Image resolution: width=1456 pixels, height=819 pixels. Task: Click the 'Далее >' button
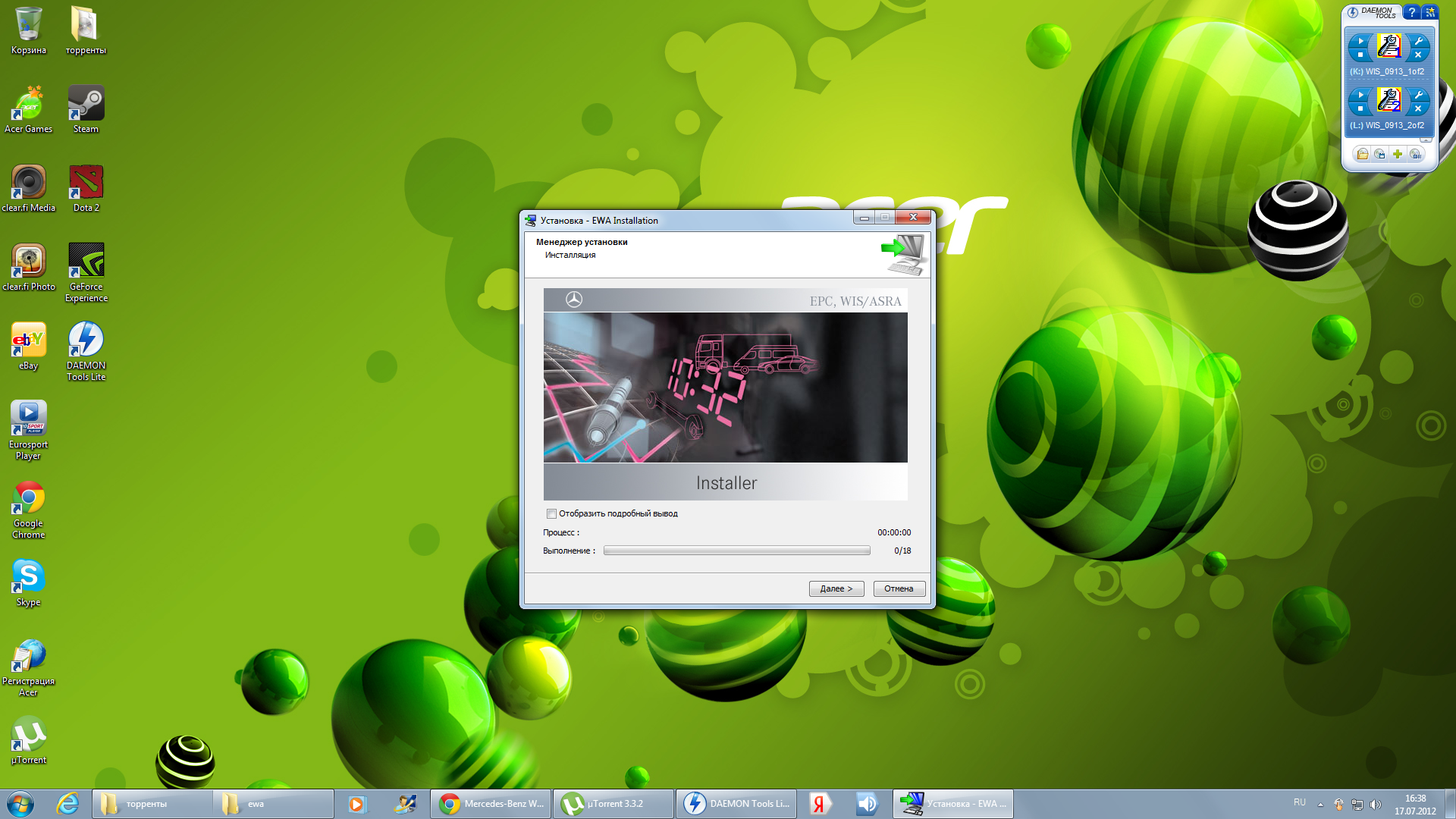[x=836, y=588]
